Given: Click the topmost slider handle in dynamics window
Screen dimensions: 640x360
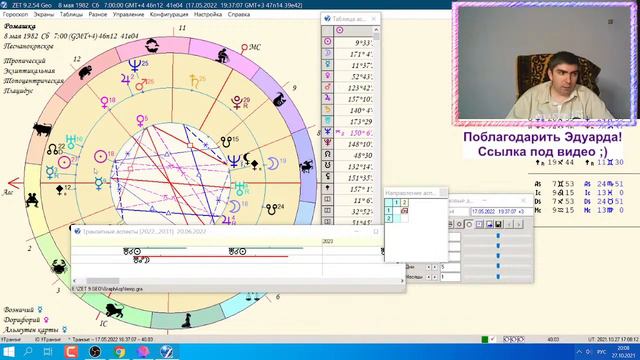Looking at the screenshot, I should point(498,236).
